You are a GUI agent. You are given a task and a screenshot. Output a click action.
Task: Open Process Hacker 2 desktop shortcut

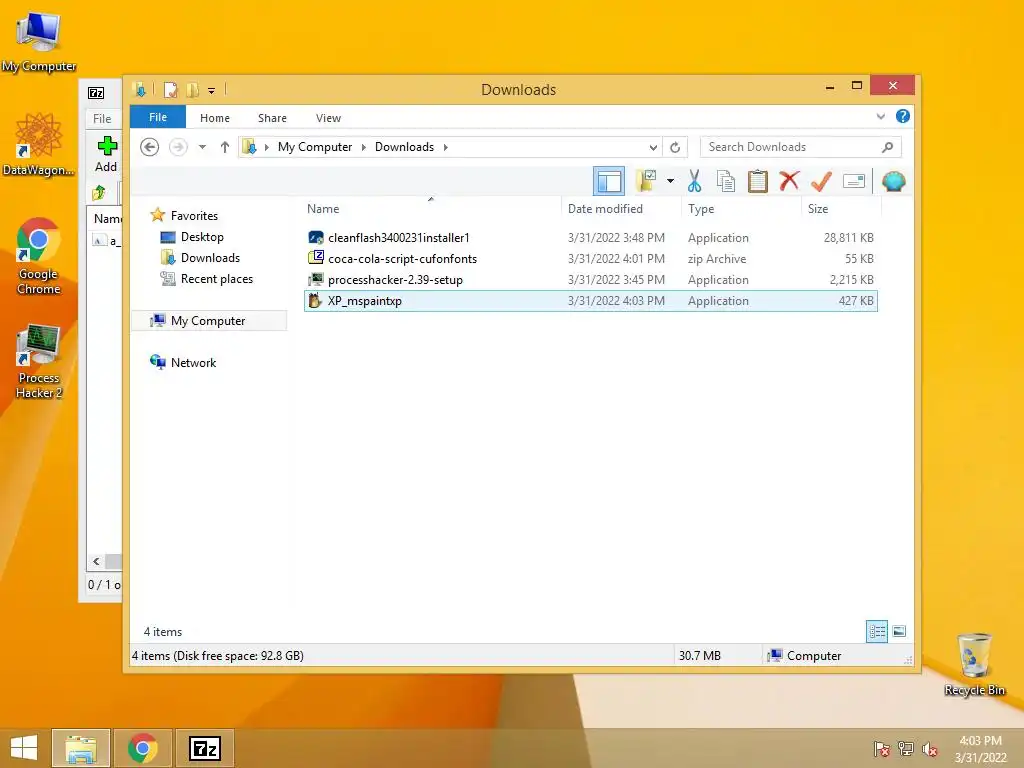tap(39, 361)
